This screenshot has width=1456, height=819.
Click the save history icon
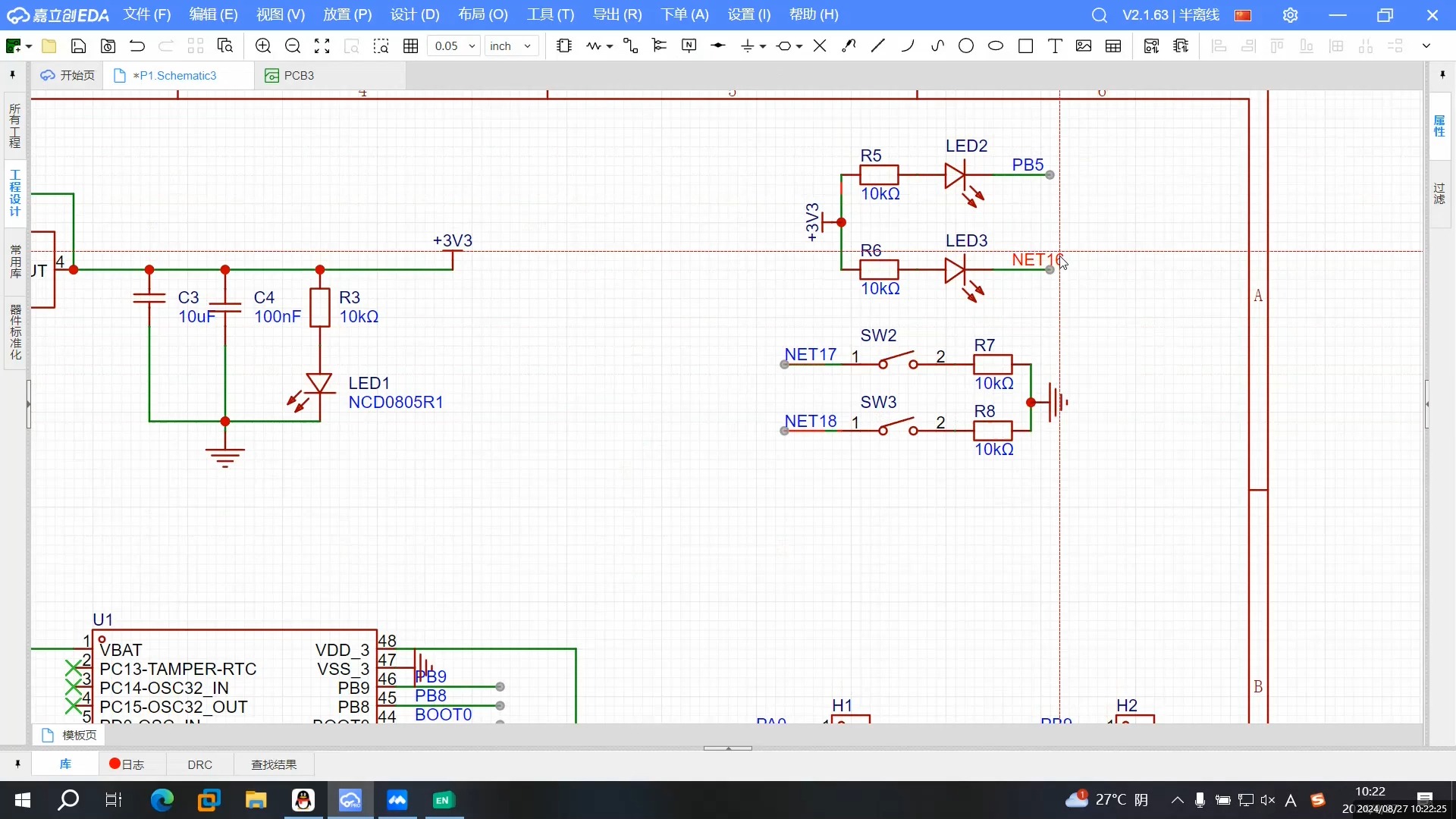[x=108, y=46]
